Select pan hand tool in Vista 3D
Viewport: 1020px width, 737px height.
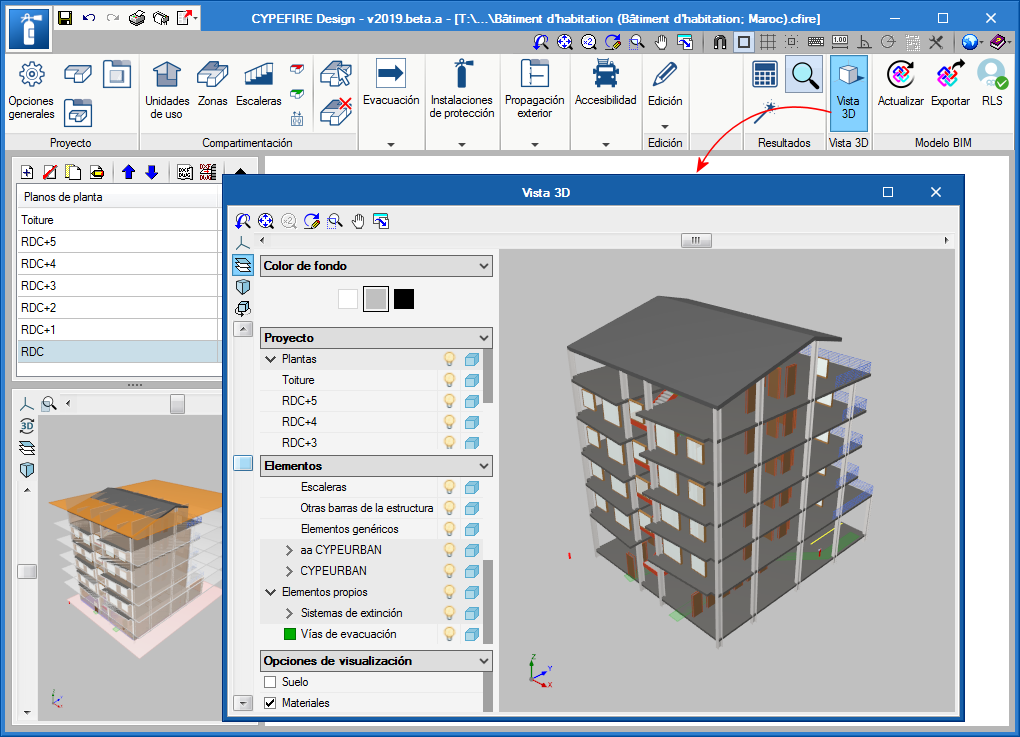pyautogui.click(x=358, y=221)
